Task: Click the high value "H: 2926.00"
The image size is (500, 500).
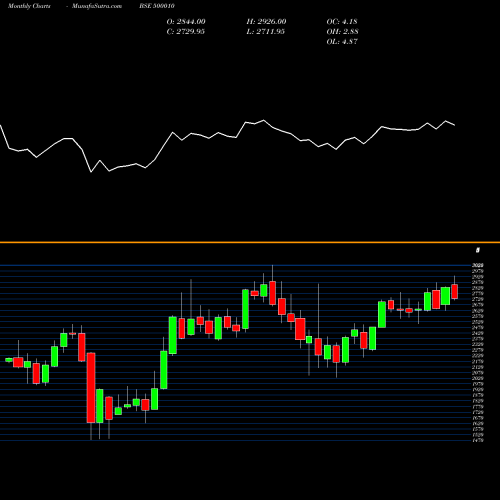Action: click(x=266, y=22)
